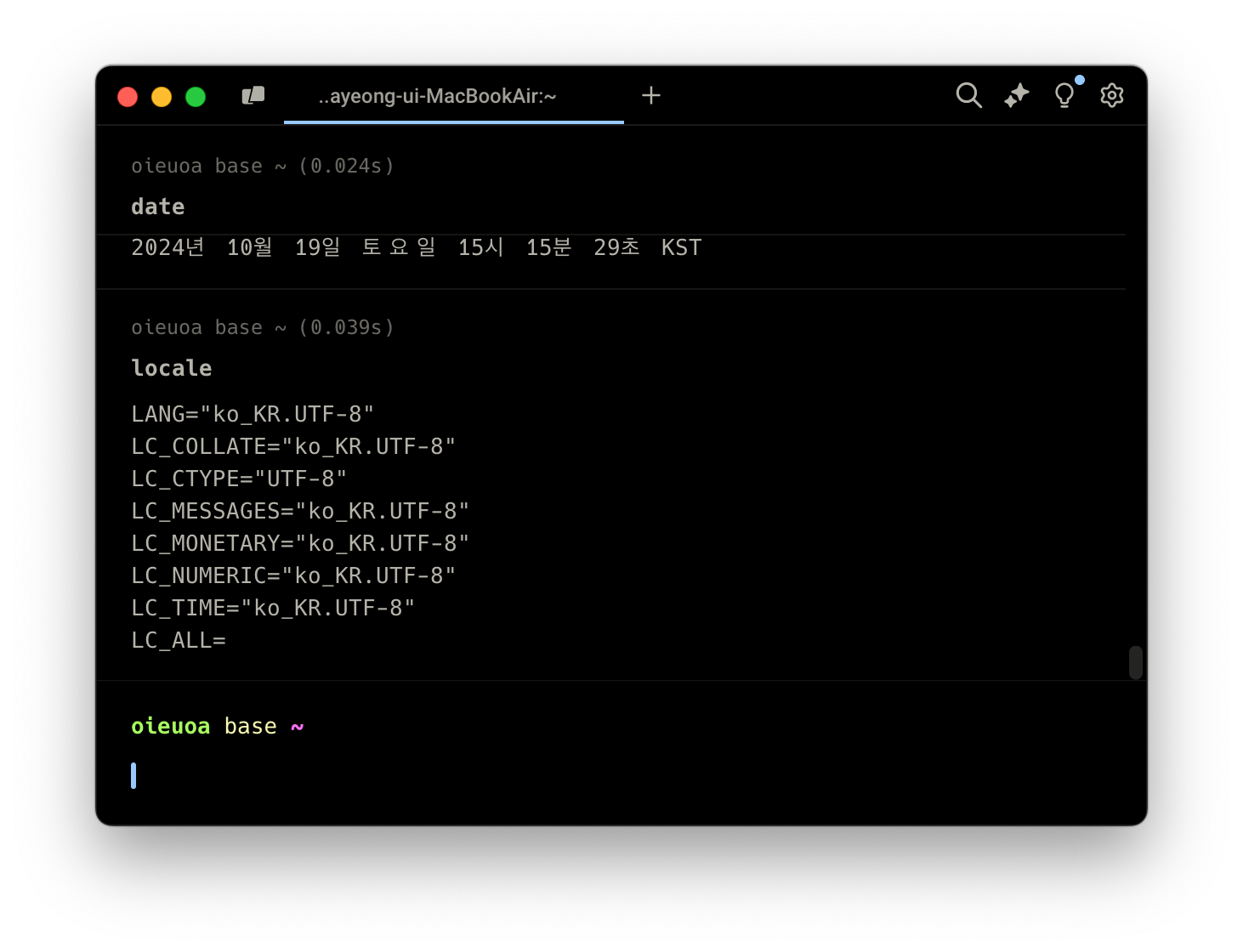Select the 'date' command block
The height and width of the screenshot is (952, 1243).
(x=158, y=207)
